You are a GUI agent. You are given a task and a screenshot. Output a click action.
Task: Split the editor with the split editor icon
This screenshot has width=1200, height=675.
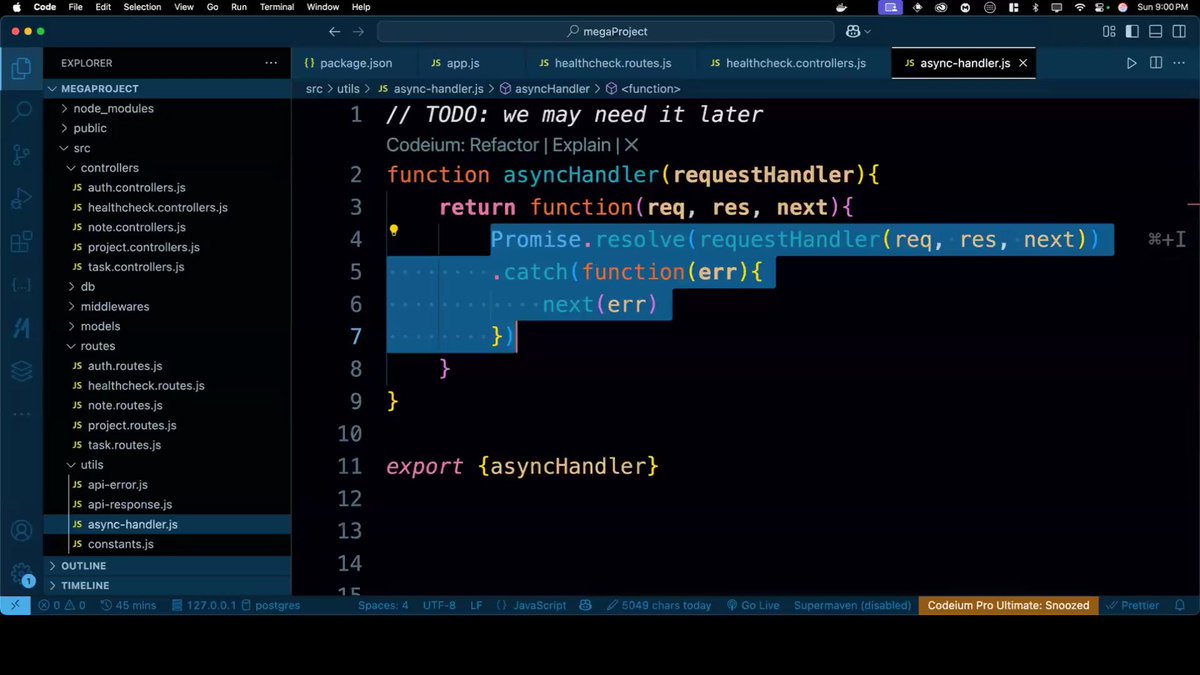coord(1155,62)
